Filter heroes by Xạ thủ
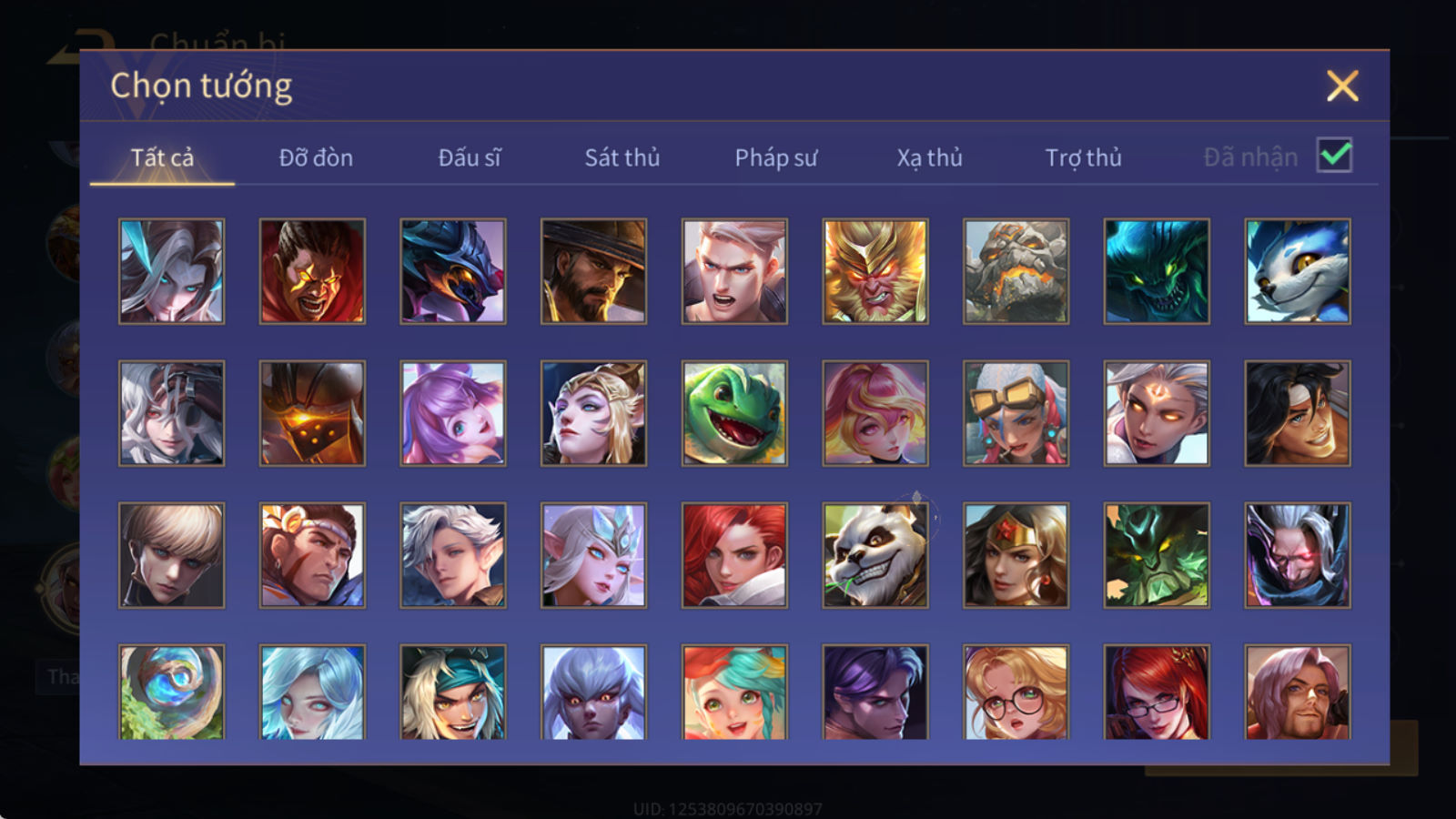This screenshot has width=1456, height=819. (929, 157)
